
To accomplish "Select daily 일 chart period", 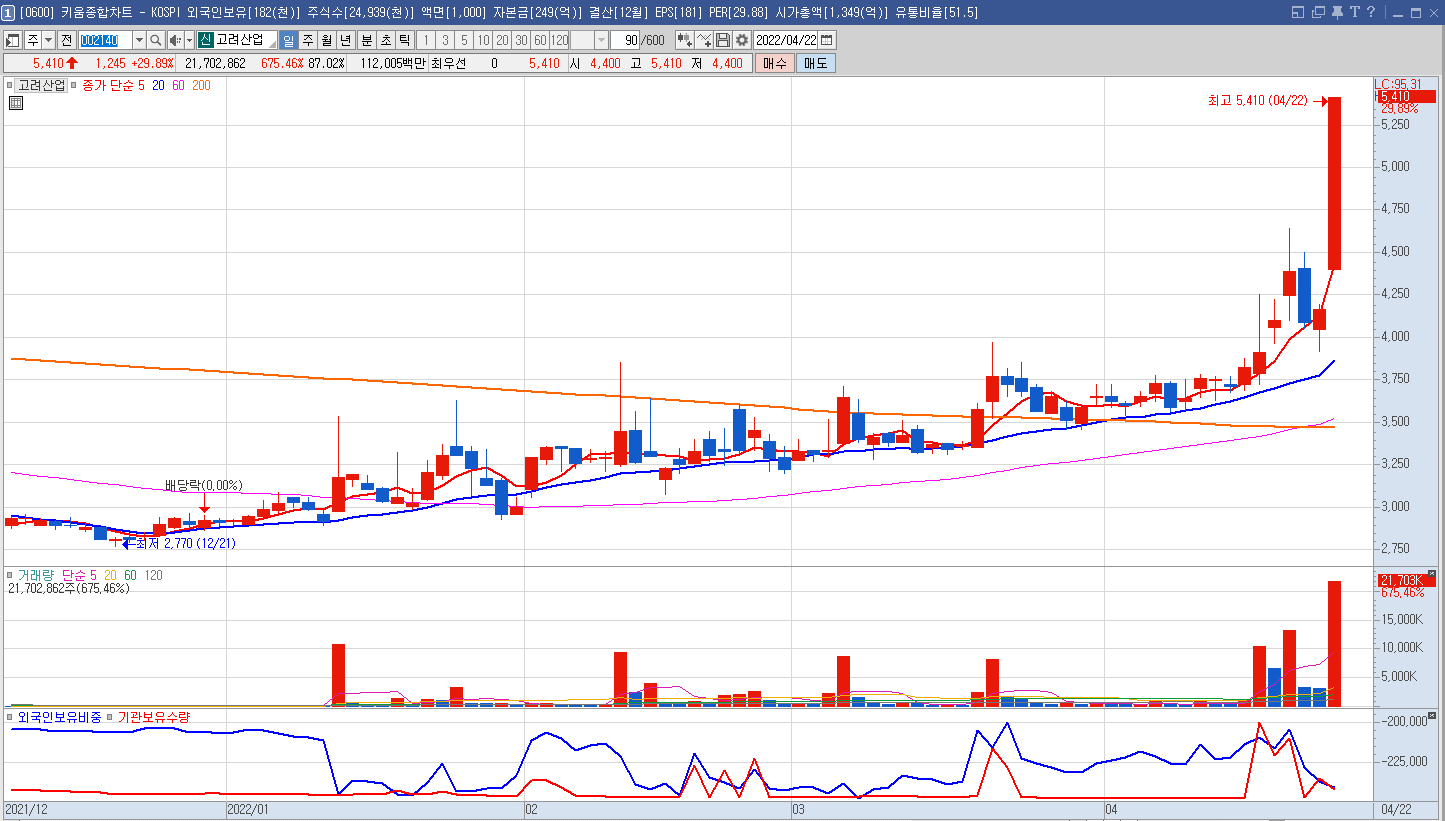I will coord(288,40).
